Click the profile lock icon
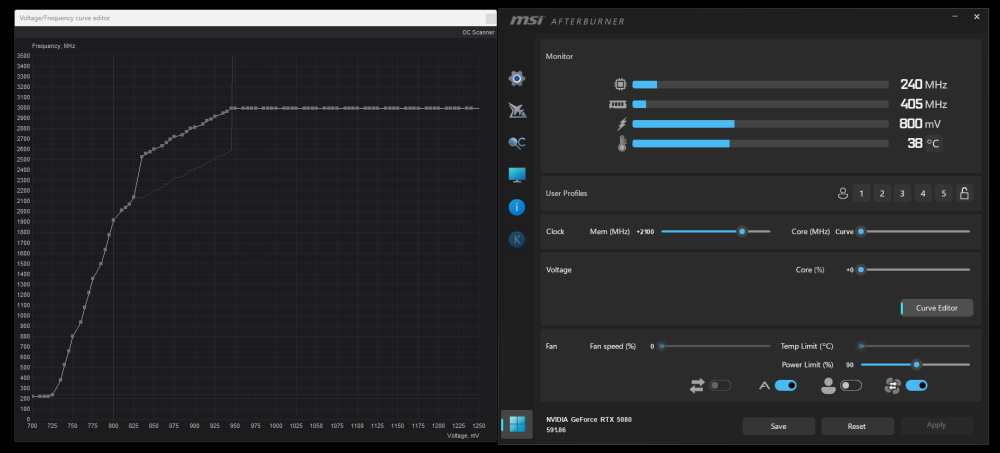The height and width of the screenshot is (453, 1000). click(x=964, y=193)
